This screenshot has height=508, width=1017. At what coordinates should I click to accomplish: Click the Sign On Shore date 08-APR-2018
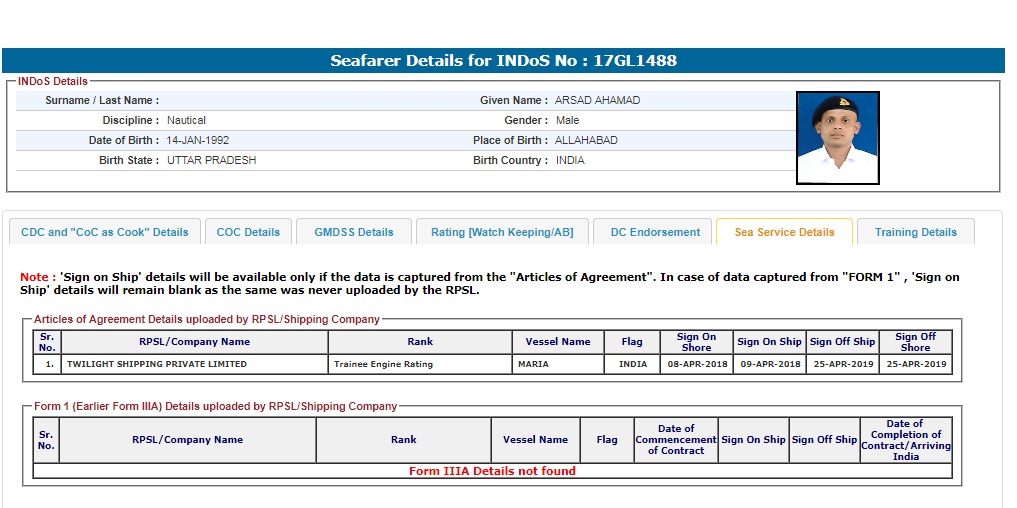pos(696,364)
